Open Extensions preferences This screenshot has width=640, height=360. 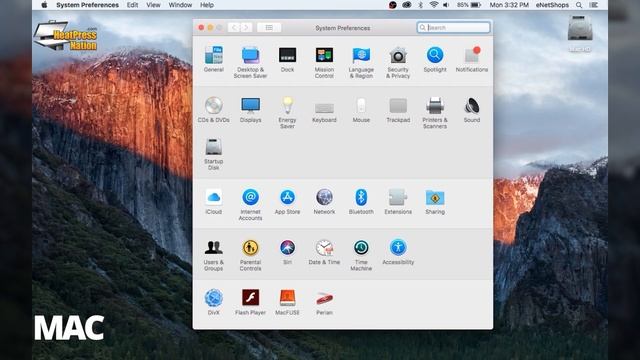398,202
